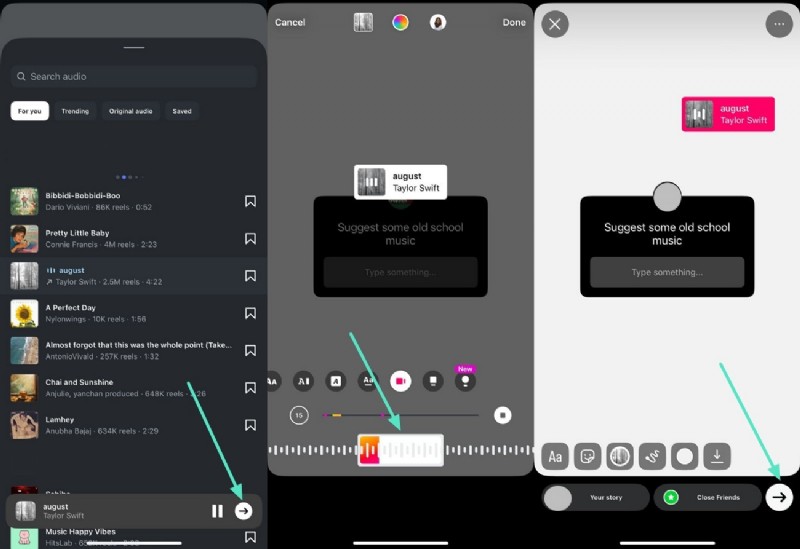Bookmark the Bibbidi-Bobbidi-Boo track
This screenshot has height=549, width=800.
coord(250,201)
